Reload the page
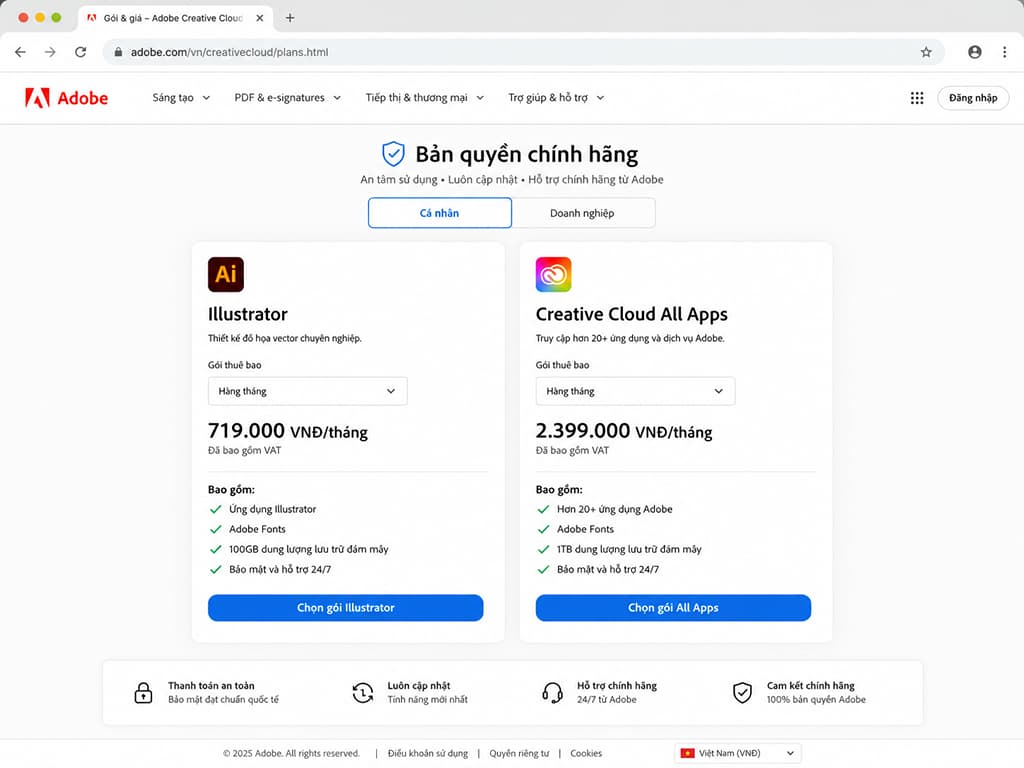This screenshot has height=768, width=1024. 80,52
